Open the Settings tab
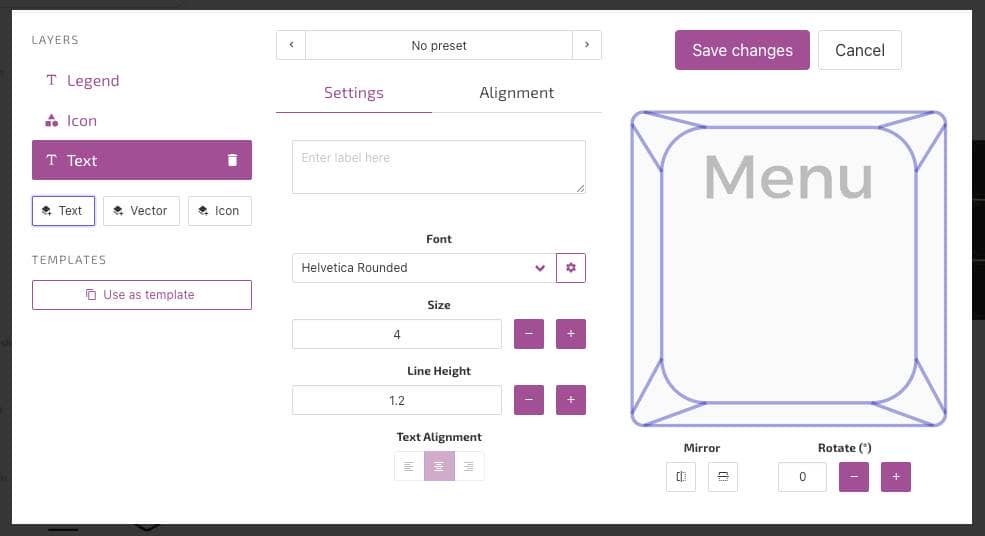 coord(353,93)
